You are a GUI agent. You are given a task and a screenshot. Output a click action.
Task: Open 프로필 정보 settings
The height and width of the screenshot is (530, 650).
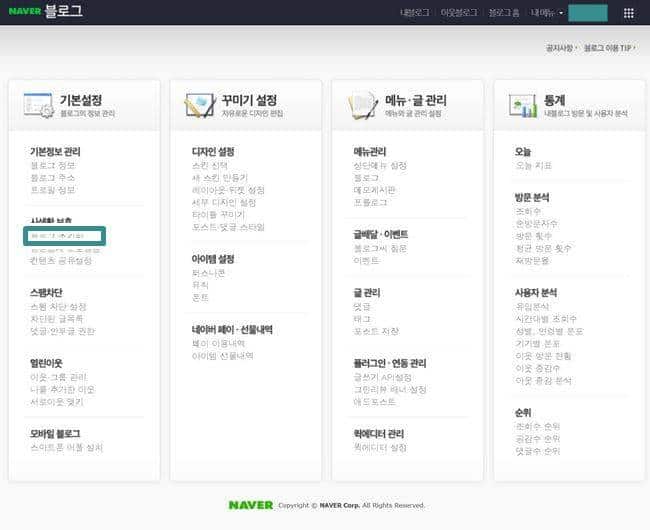point(53,190)
